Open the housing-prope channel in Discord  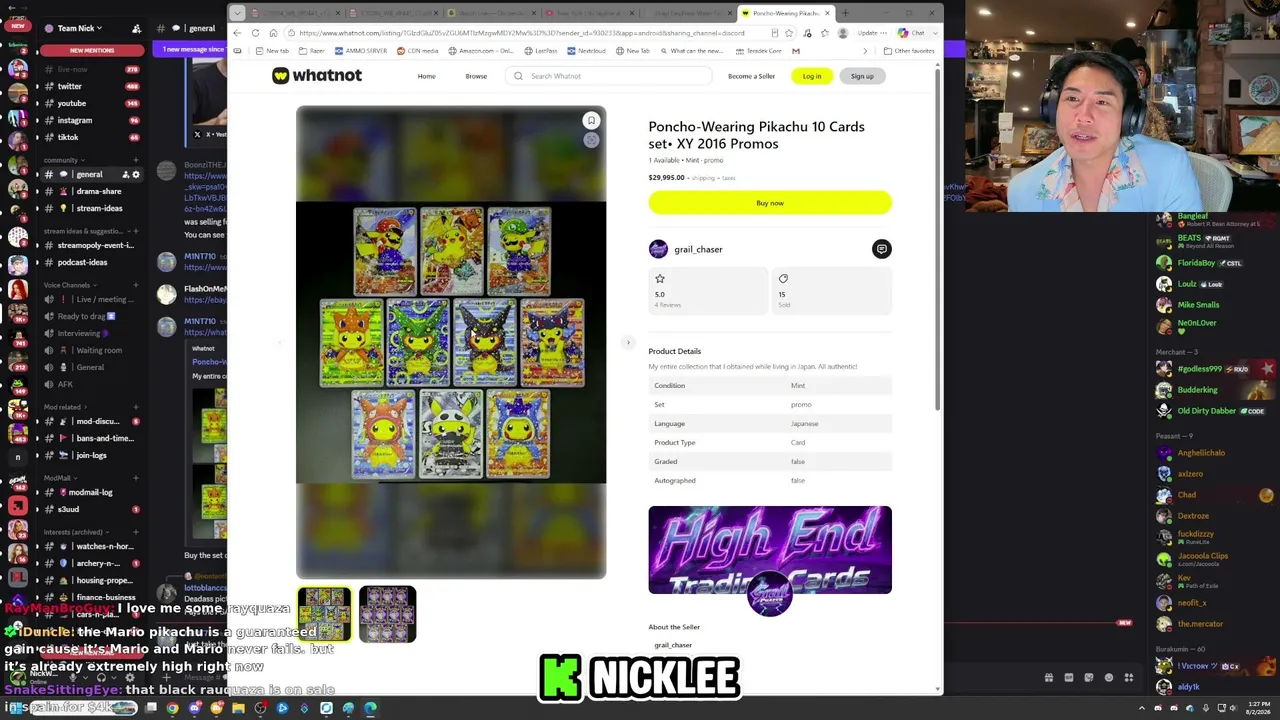pos(90,580)
